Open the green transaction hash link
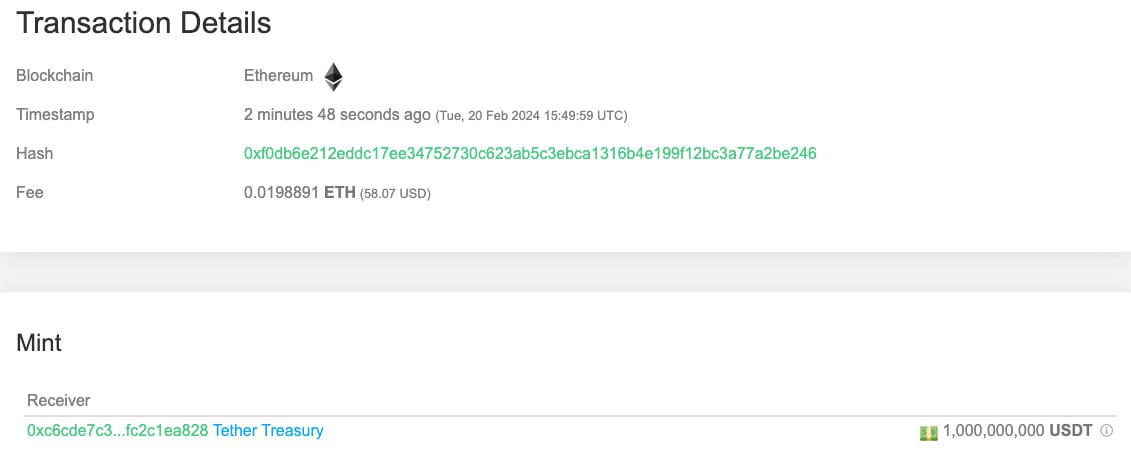The height and width of the screenshot is (463, 1131). coord(530,153)
